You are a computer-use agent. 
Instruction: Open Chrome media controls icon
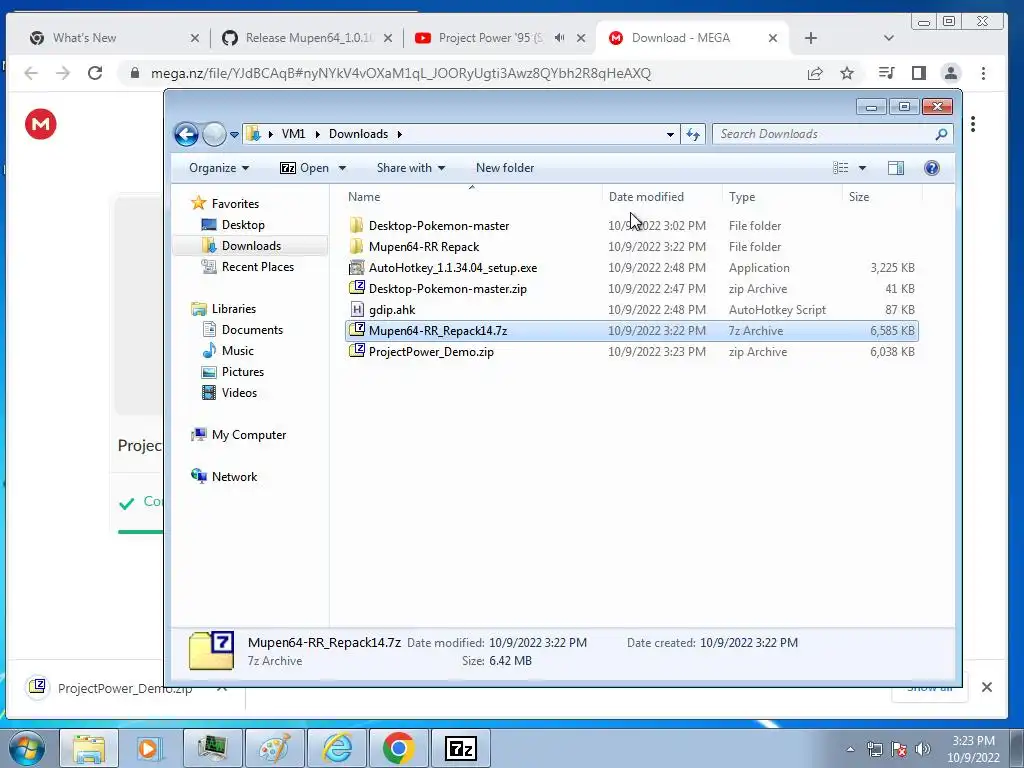coord(886,73)
